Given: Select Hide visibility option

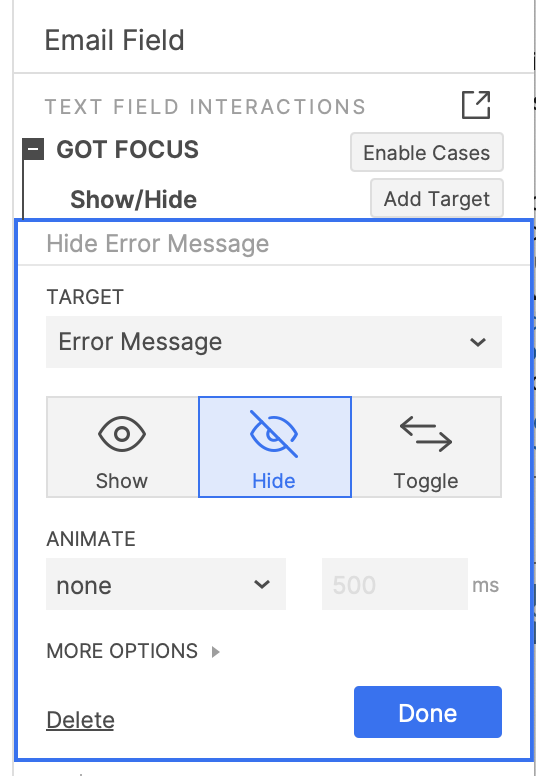Looking at the screenshot, I should point(275,447).
